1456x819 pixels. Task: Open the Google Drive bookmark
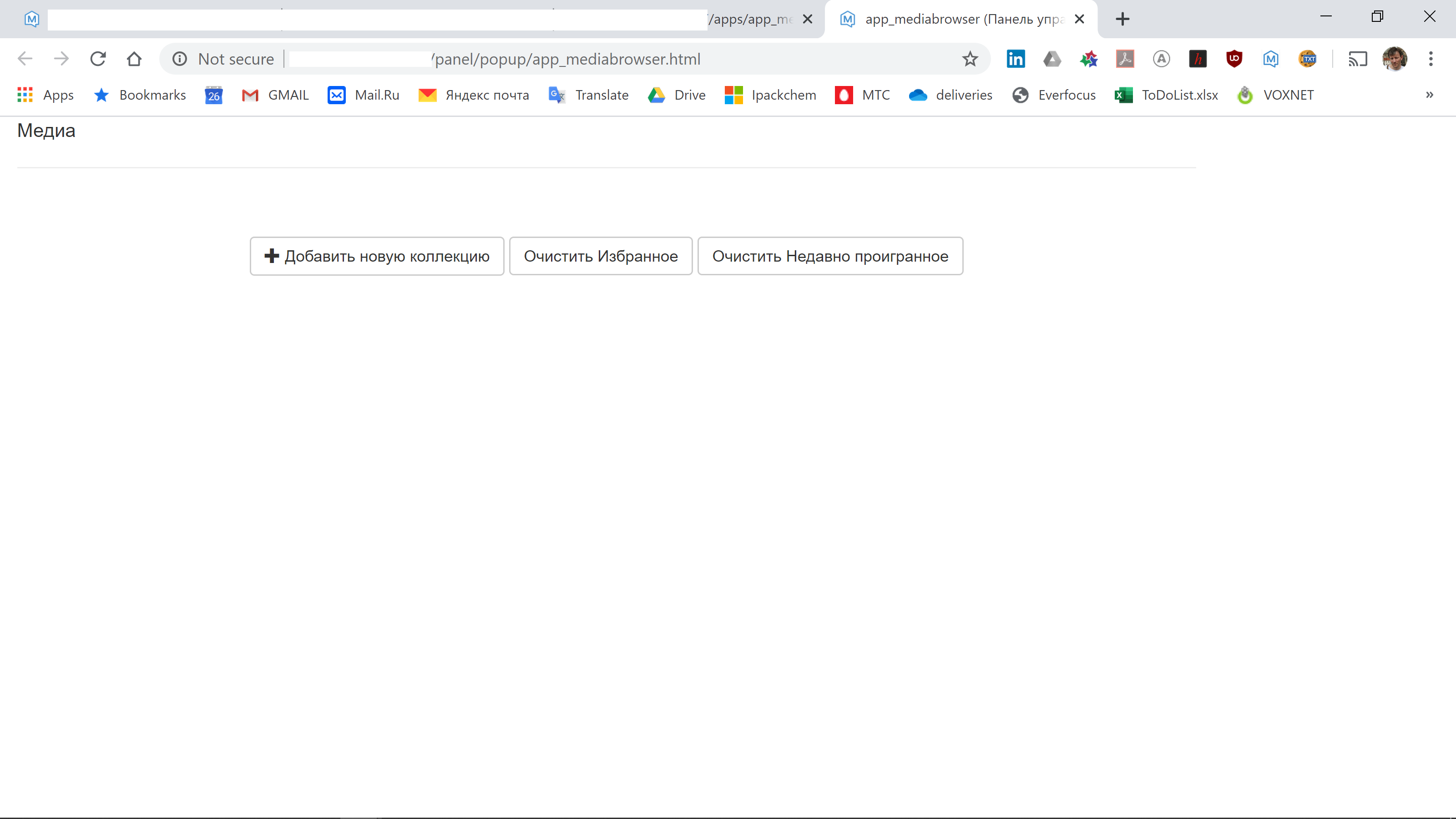click(x=676, y=95)
